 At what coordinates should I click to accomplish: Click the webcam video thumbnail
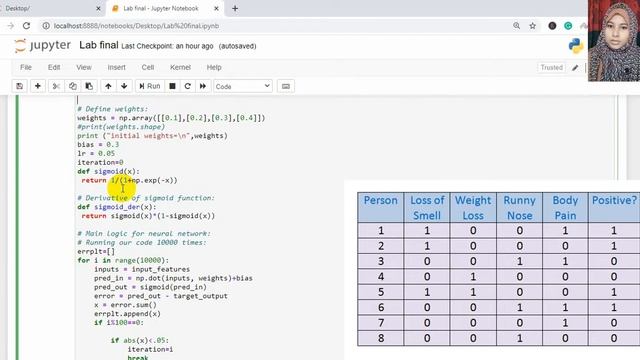pyautogui.click(x=614, y=40)
